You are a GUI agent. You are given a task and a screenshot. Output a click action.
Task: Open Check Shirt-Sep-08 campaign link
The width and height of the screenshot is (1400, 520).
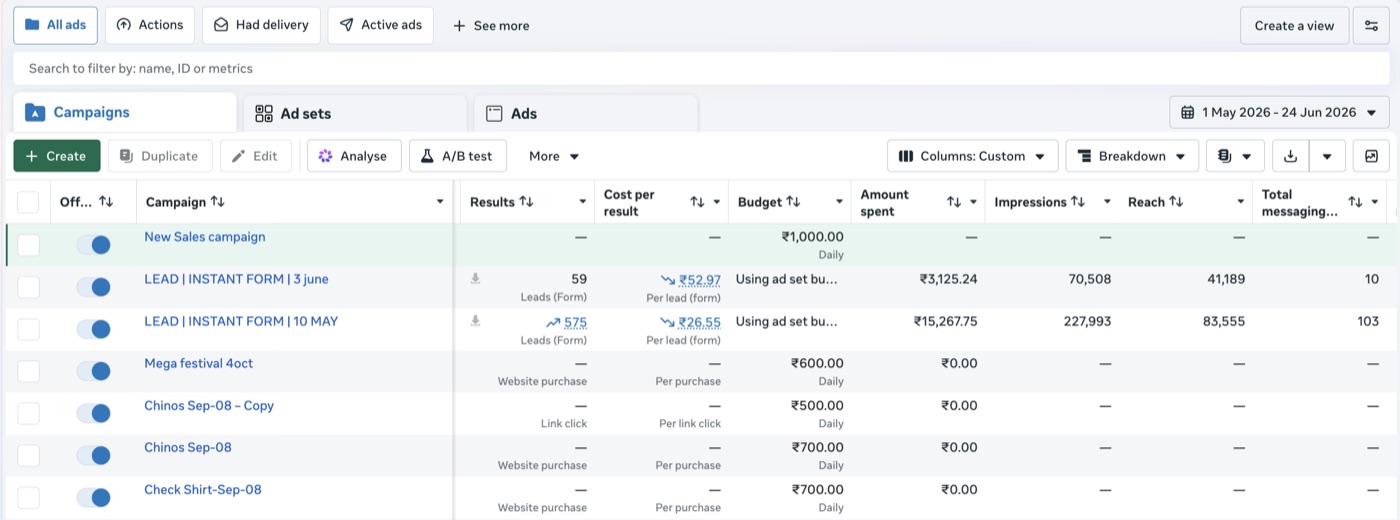click(203, 489)
